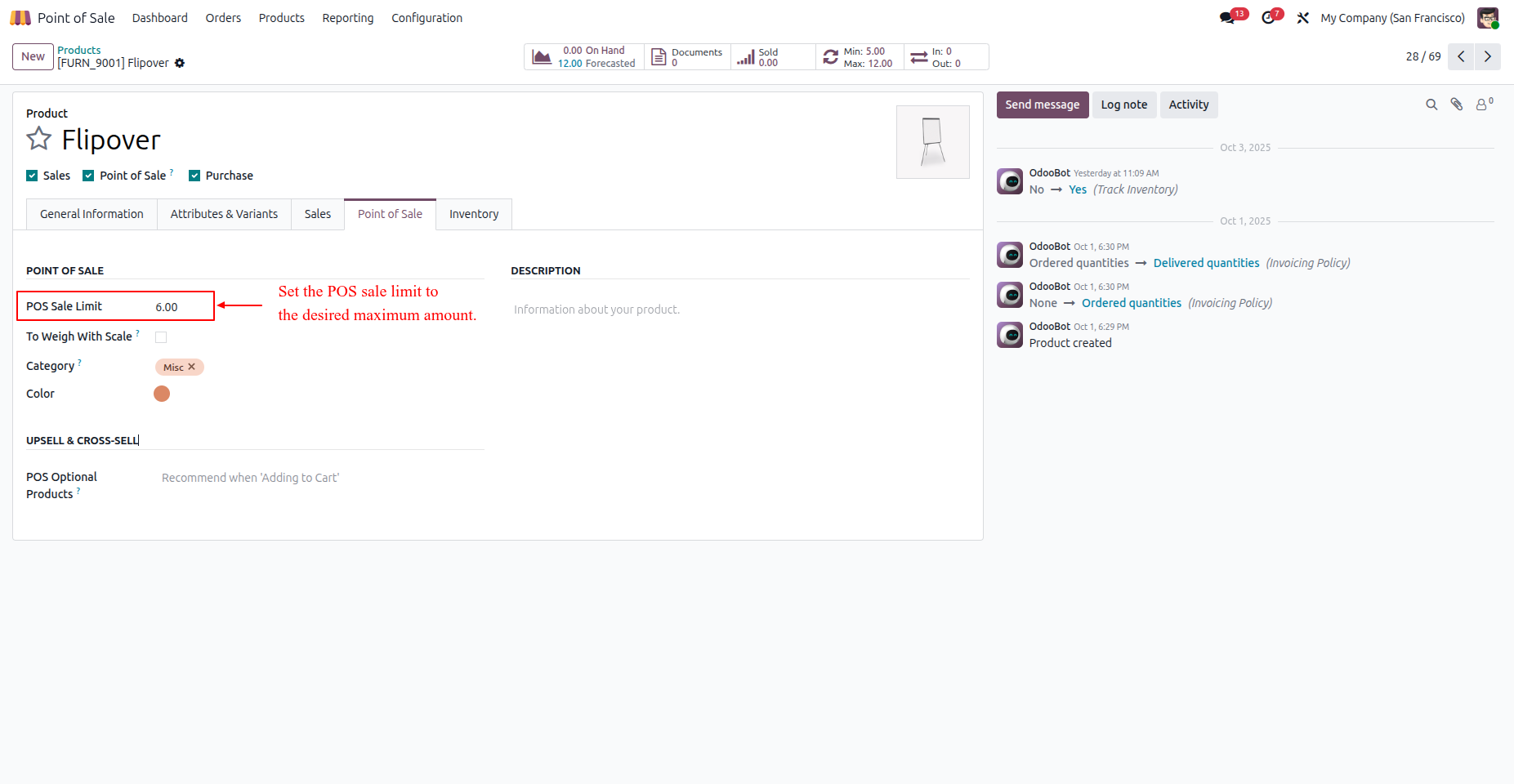Click the 'Ordered quantities' log value after None
Image resolution: width=1514 pixels, height=784 pixels.
tap(1132, 303)
